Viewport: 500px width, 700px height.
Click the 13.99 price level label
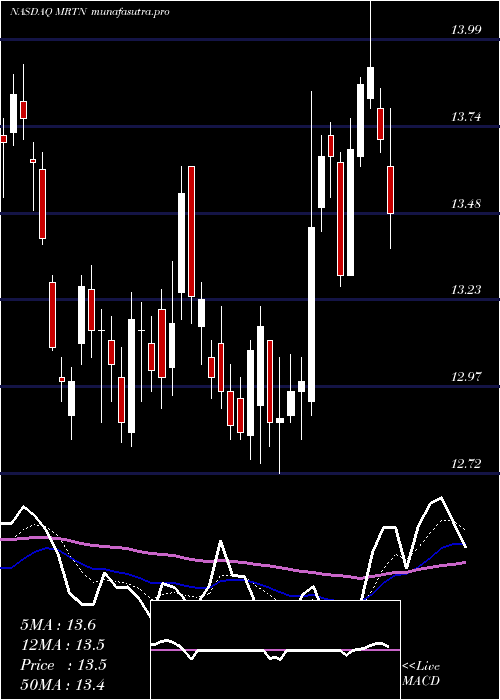coord(466,30)
